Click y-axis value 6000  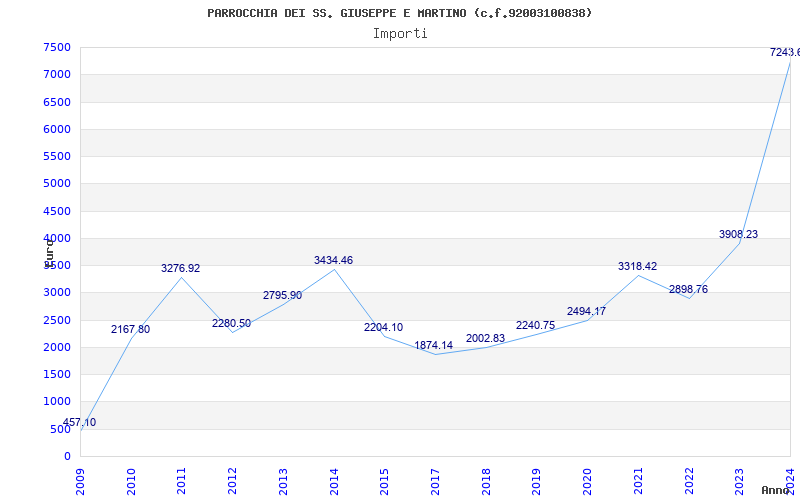click(57, 129)
